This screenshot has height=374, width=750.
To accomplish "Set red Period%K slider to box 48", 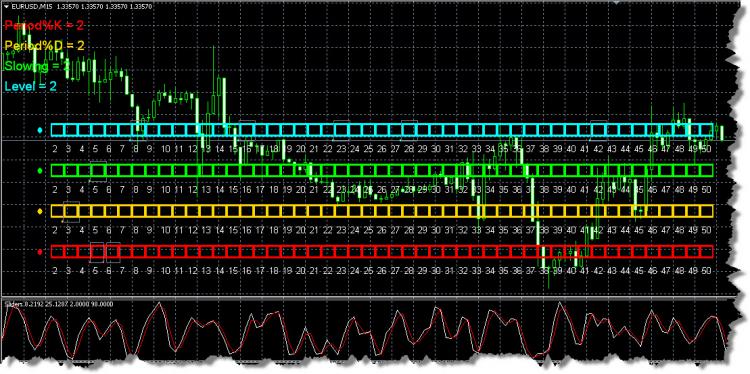I will (x=680, y=252).
